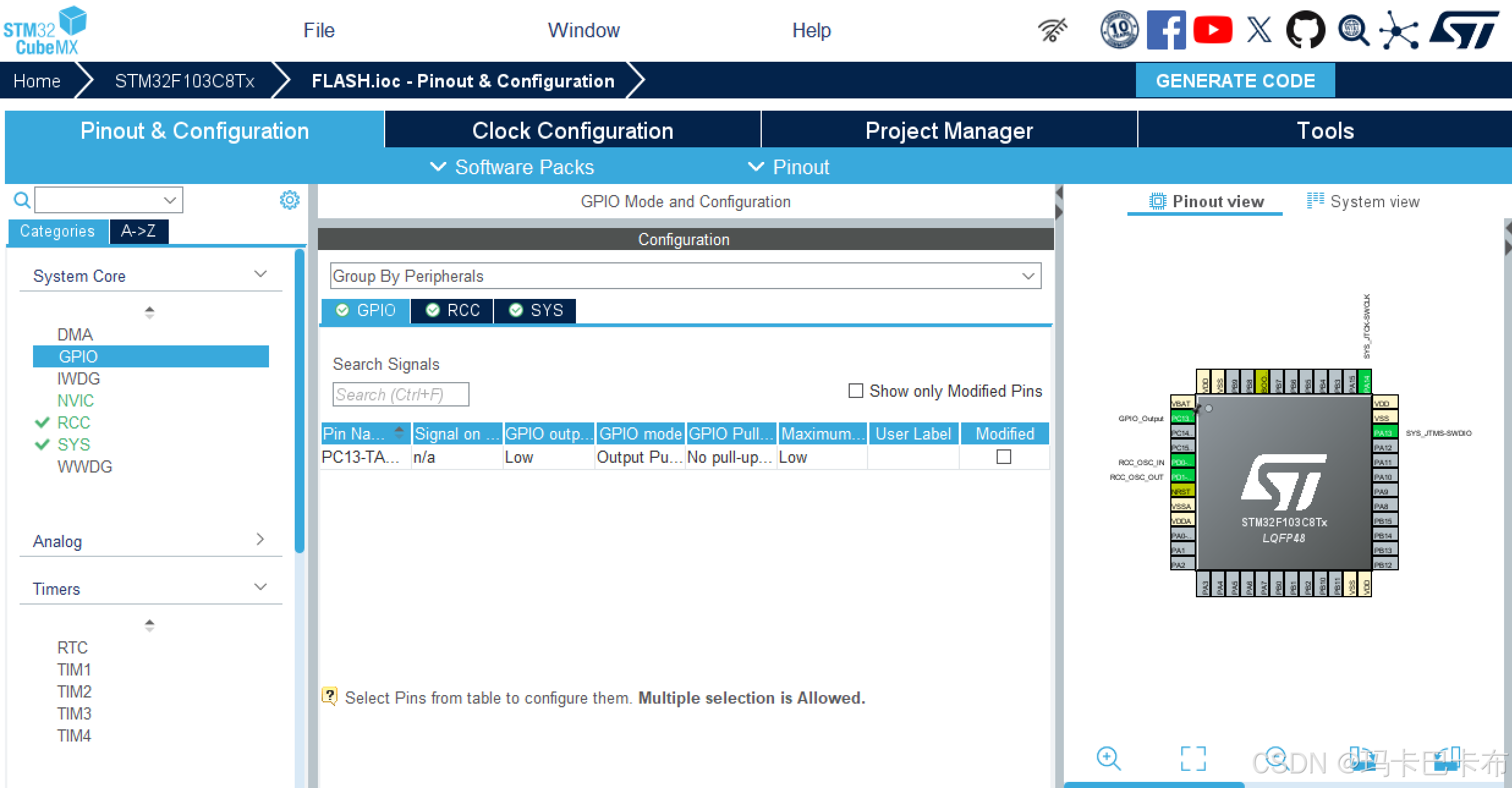Image resolution: width=1512 pixels, height=788 pixels.
Task: Toggle the Modified checkbox for PC13 row
Action: [x=1003, y=457]
